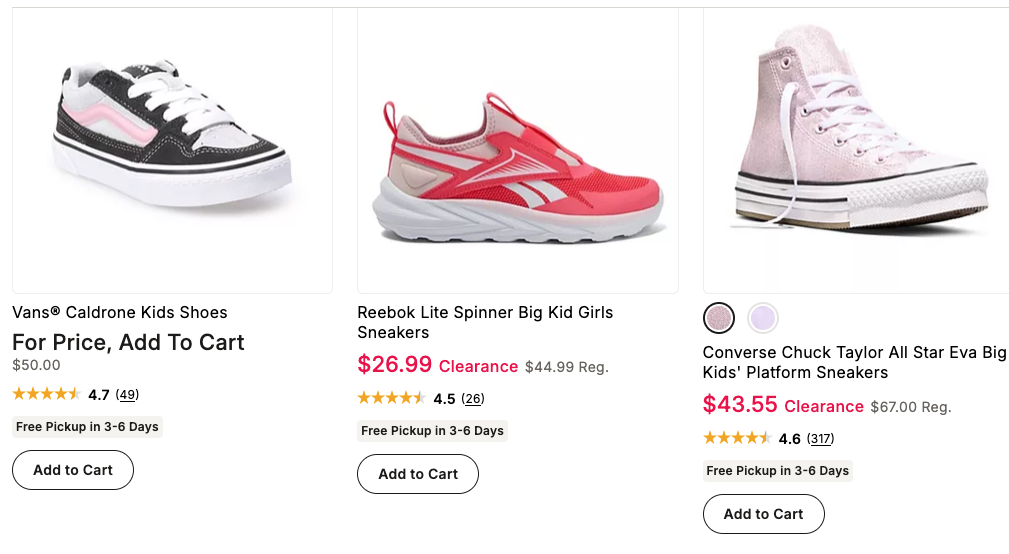Screen dimensions: 1009x554
Task: Select the lavender color swatch
Action: [763, 318]
